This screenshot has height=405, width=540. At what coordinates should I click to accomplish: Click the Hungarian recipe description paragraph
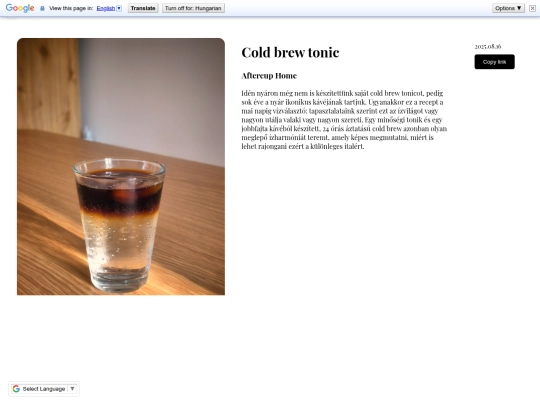point(344,120)
